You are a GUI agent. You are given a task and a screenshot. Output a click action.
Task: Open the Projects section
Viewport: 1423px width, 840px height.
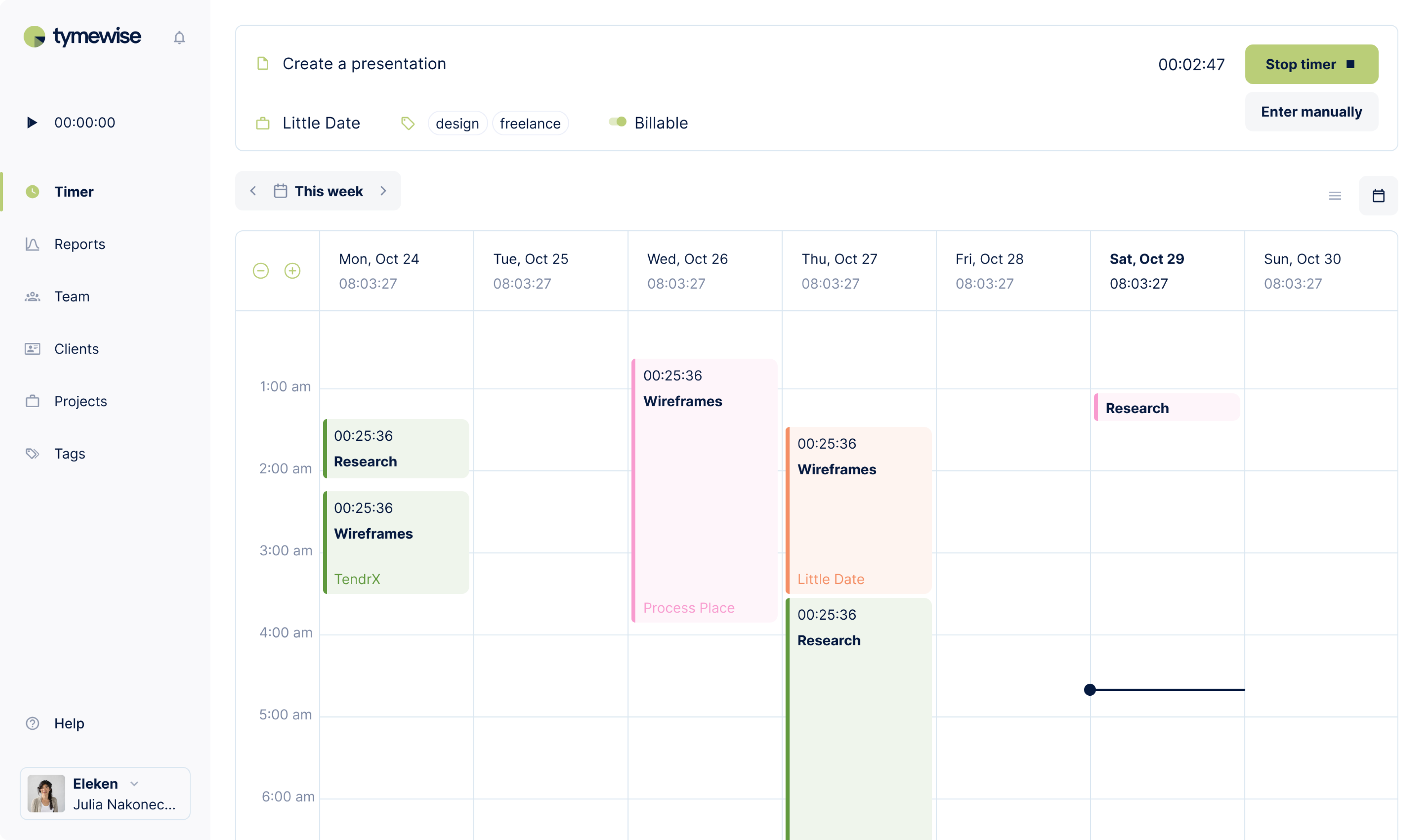[x=80, y=401]
